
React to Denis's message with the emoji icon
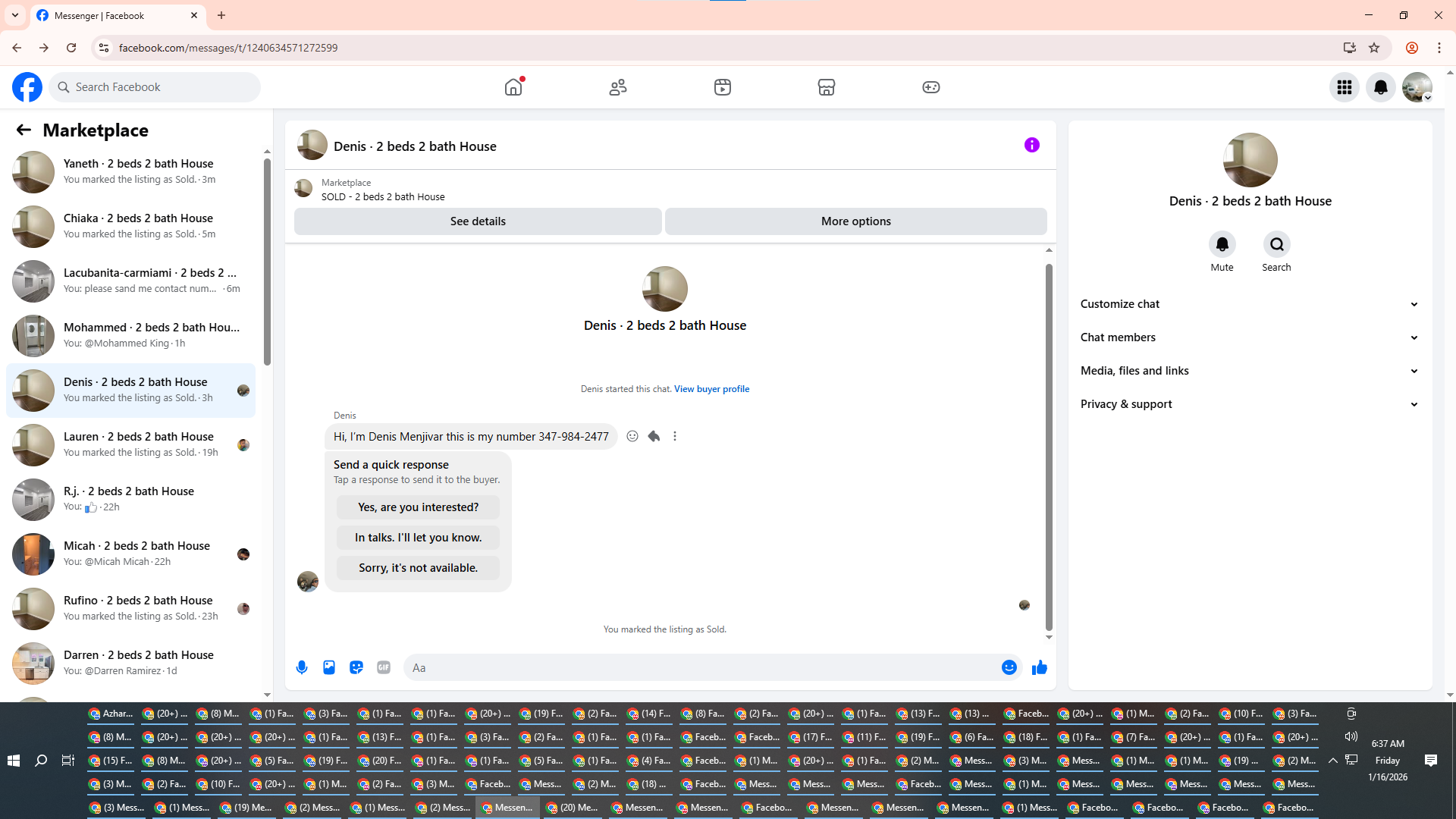pyautogui.click(x=632, y=436)
